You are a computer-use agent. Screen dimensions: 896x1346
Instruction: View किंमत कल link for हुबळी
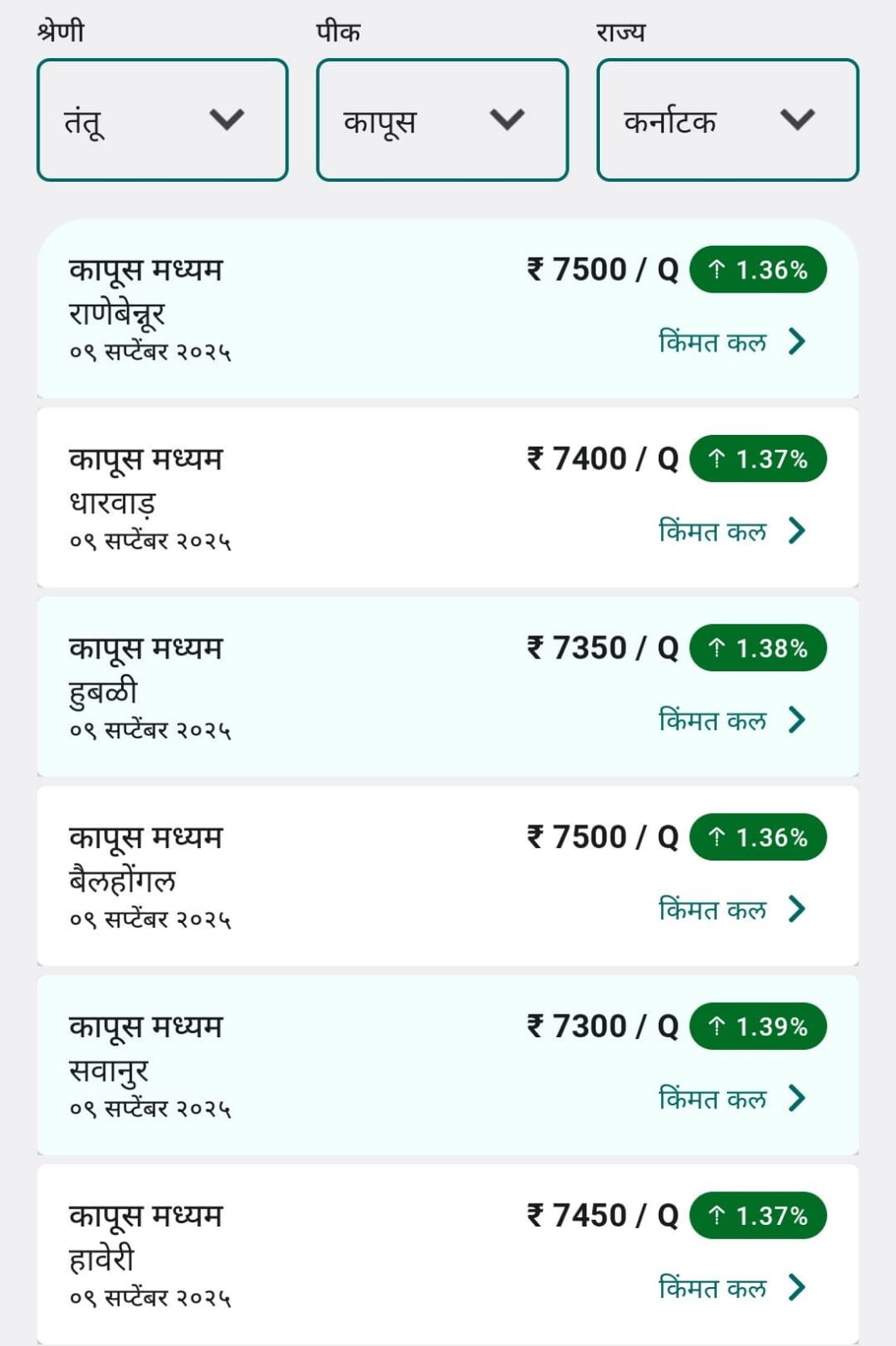pyautogui.click(x=713, y=720)
